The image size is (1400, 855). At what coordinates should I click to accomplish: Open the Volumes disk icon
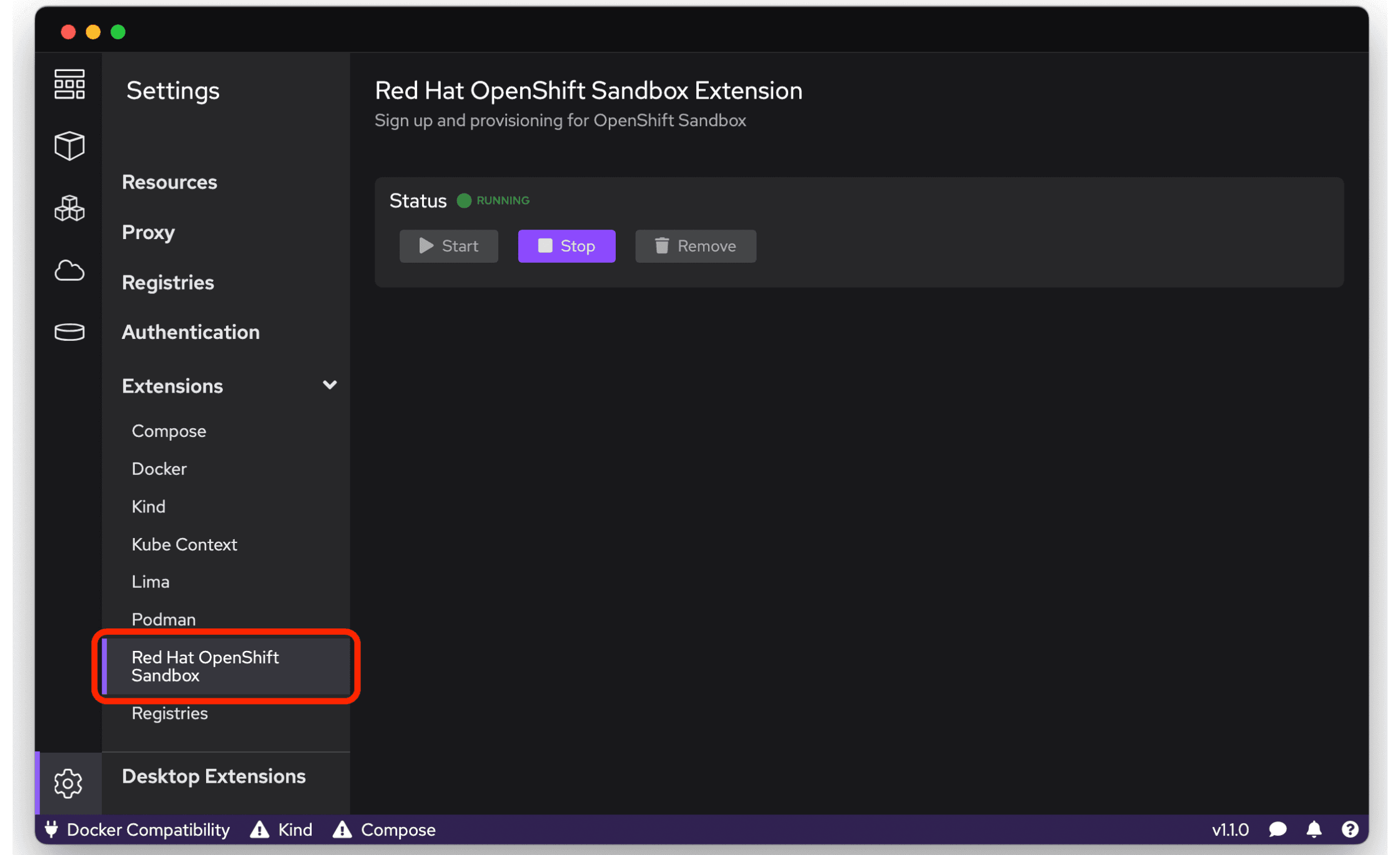(69, 332)
